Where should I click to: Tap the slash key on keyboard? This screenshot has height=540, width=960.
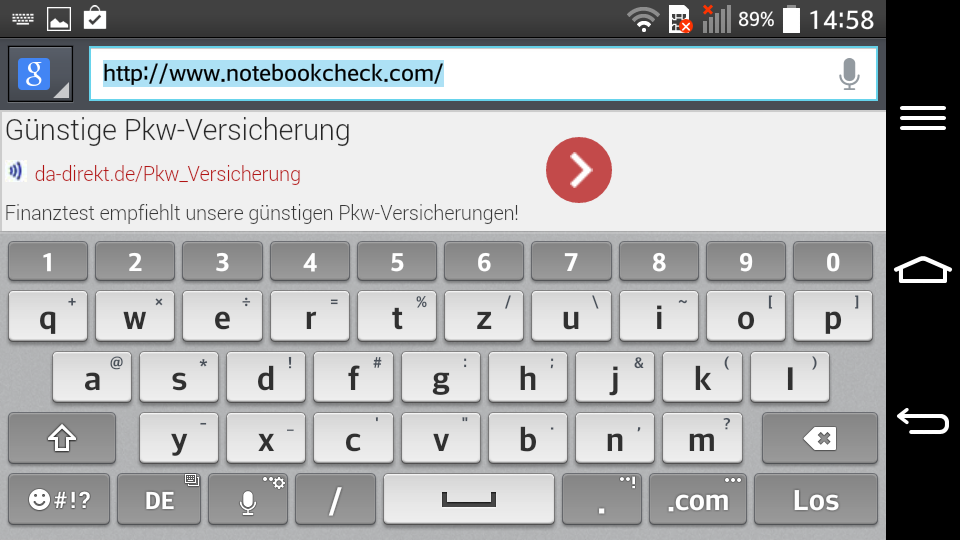pos(335,499)
